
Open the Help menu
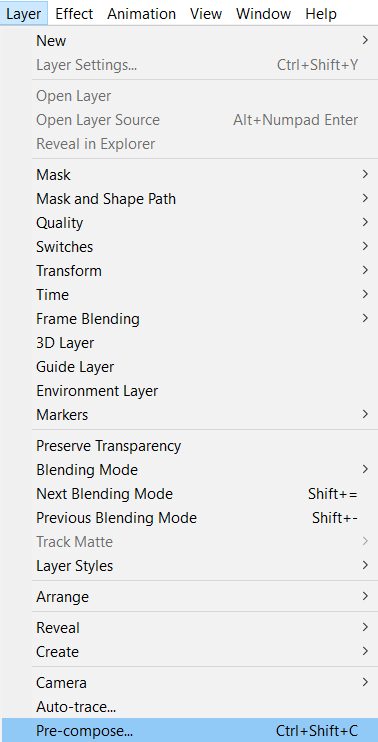321,14
